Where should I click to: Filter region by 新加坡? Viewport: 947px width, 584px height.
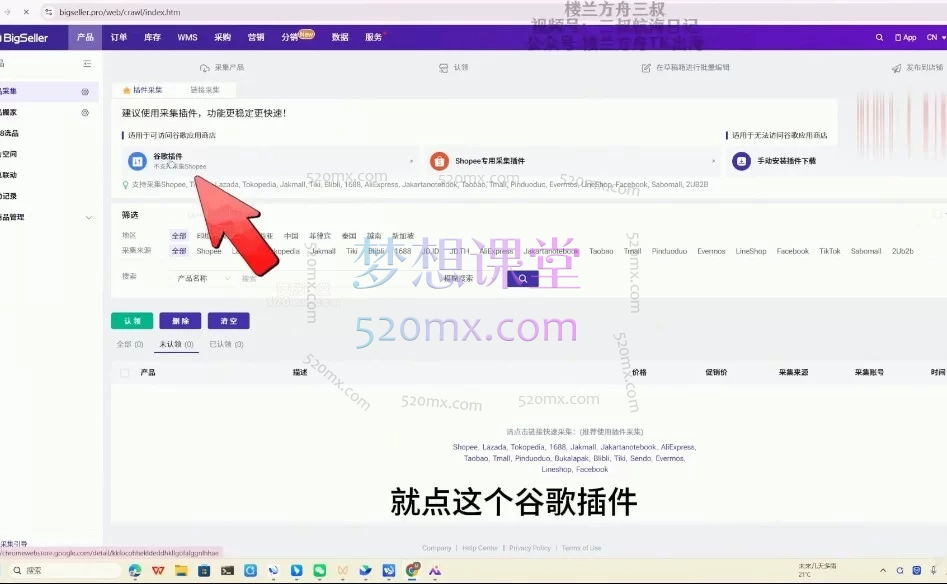[x=403, y=236]
